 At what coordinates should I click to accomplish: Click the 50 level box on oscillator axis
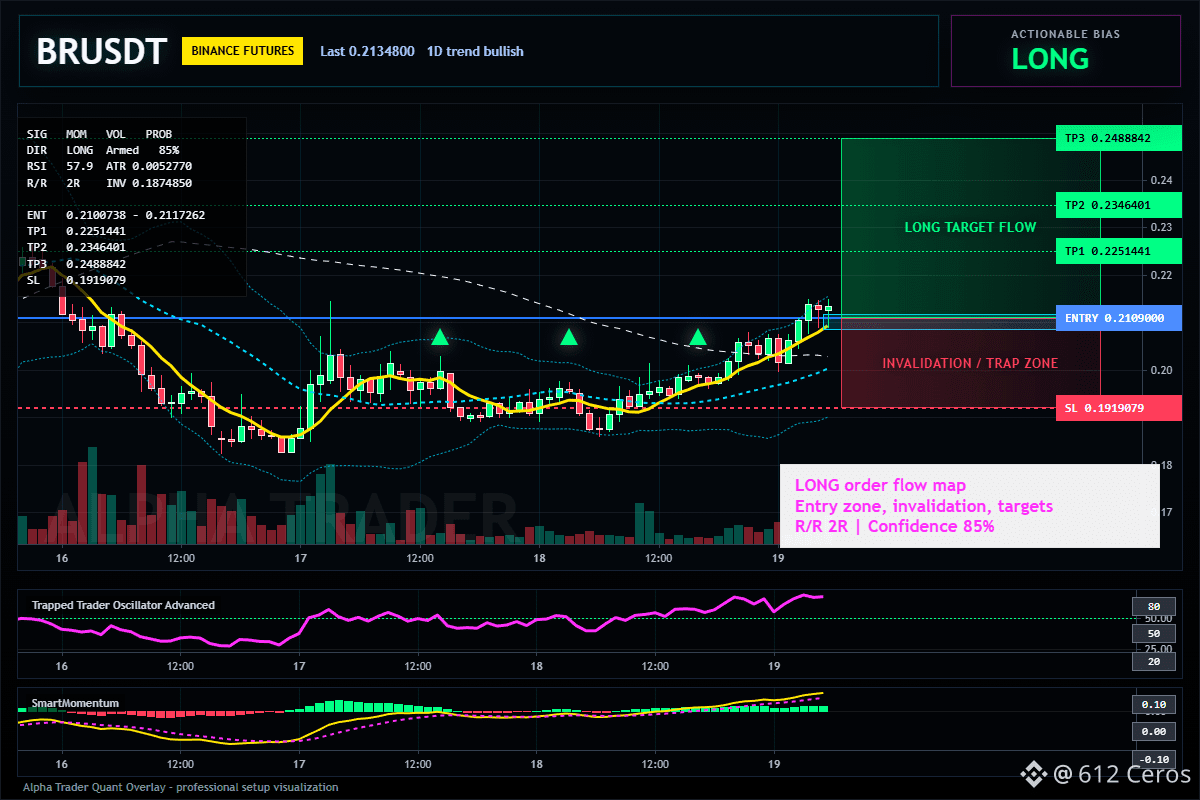(x=1153, y=634)
